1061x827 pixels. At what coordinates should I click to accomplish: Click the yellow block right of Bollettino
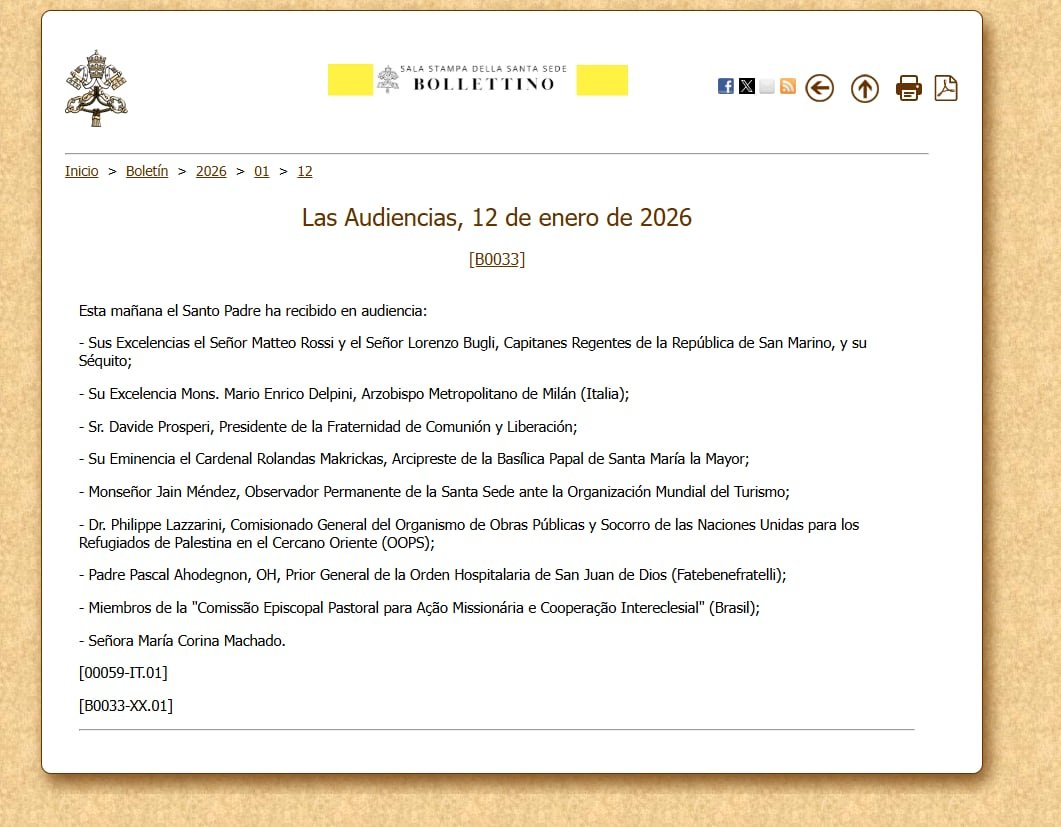602,80
